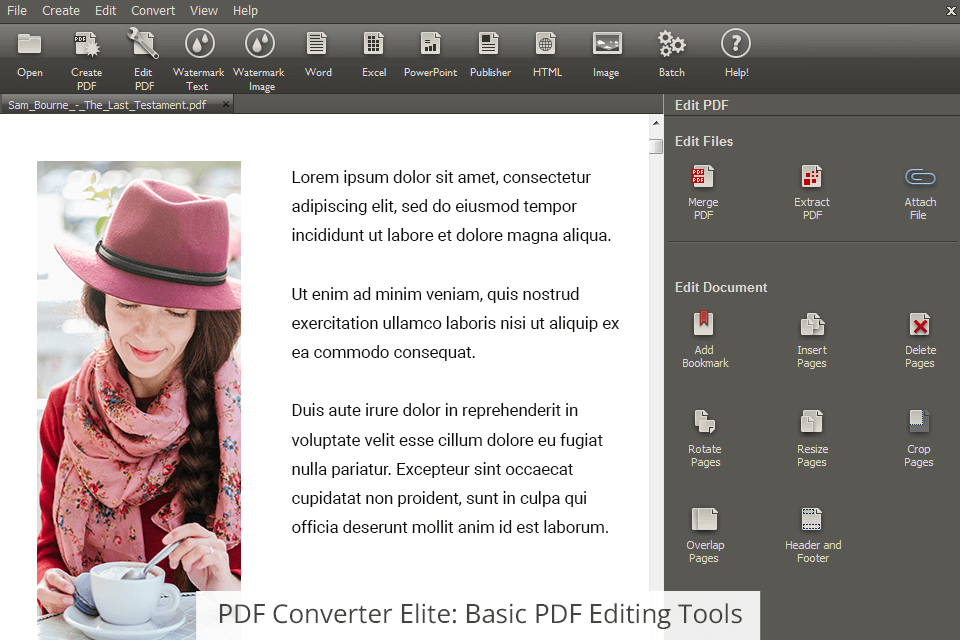Click the Open folder icon
Viewport: 960px width, 640px height.
click(29, 44)
